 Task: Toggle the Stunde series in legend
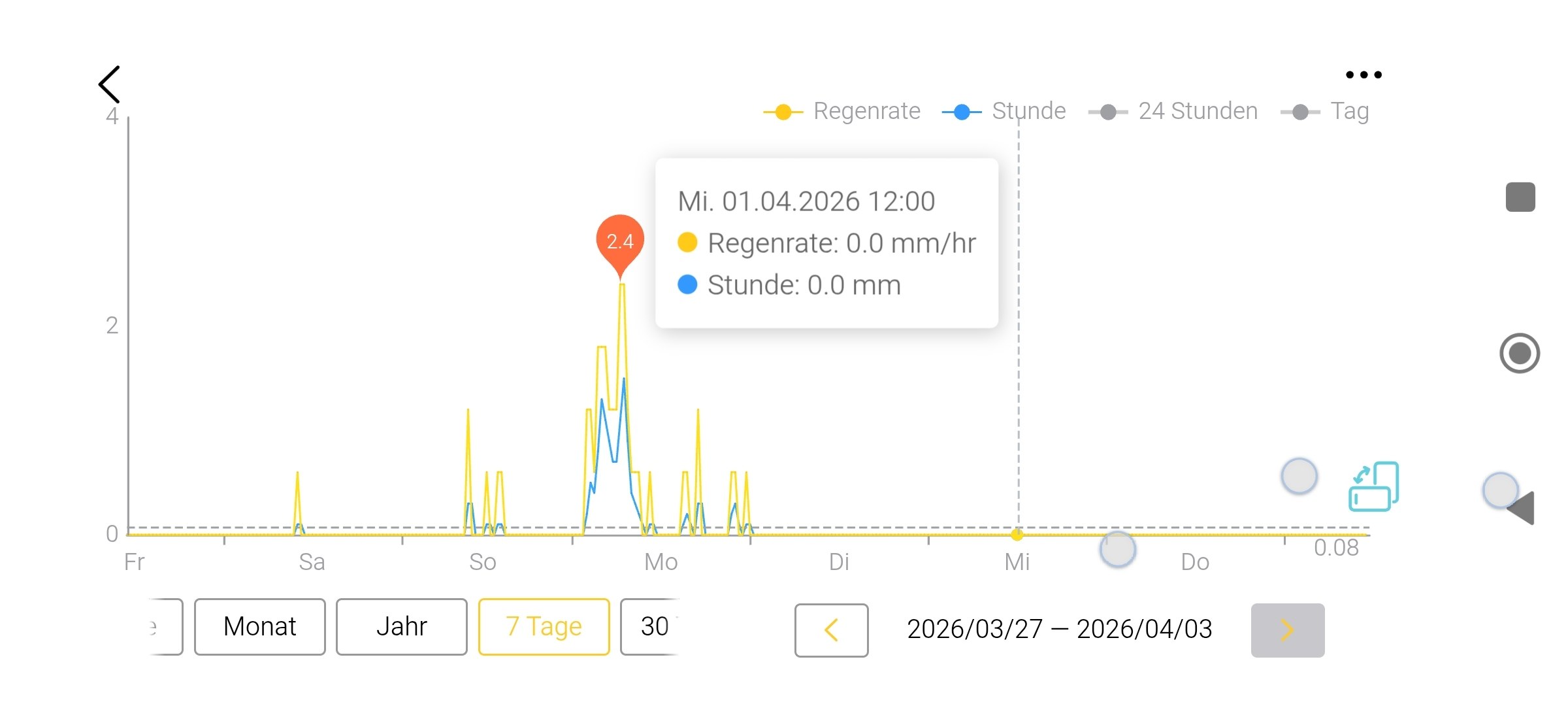pyautogui.click(x=1004, y=112)
